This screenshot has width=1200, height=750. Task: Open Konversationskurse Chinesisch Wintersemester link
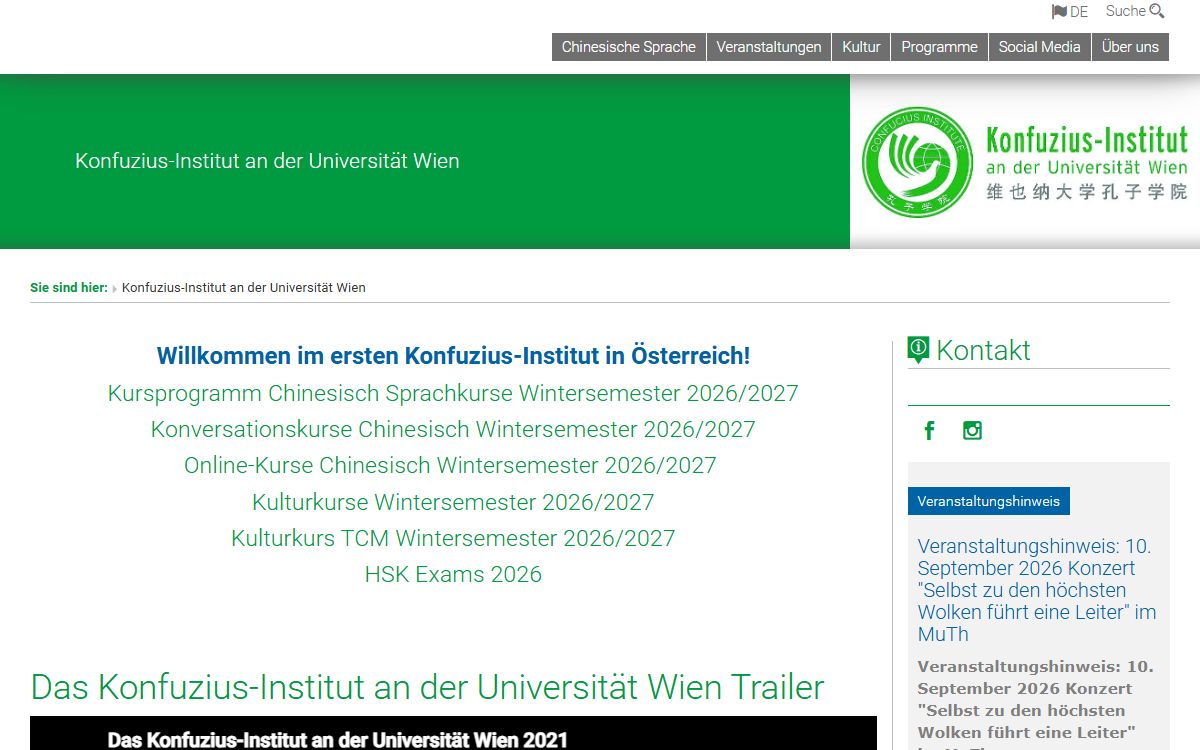point(453,429)
